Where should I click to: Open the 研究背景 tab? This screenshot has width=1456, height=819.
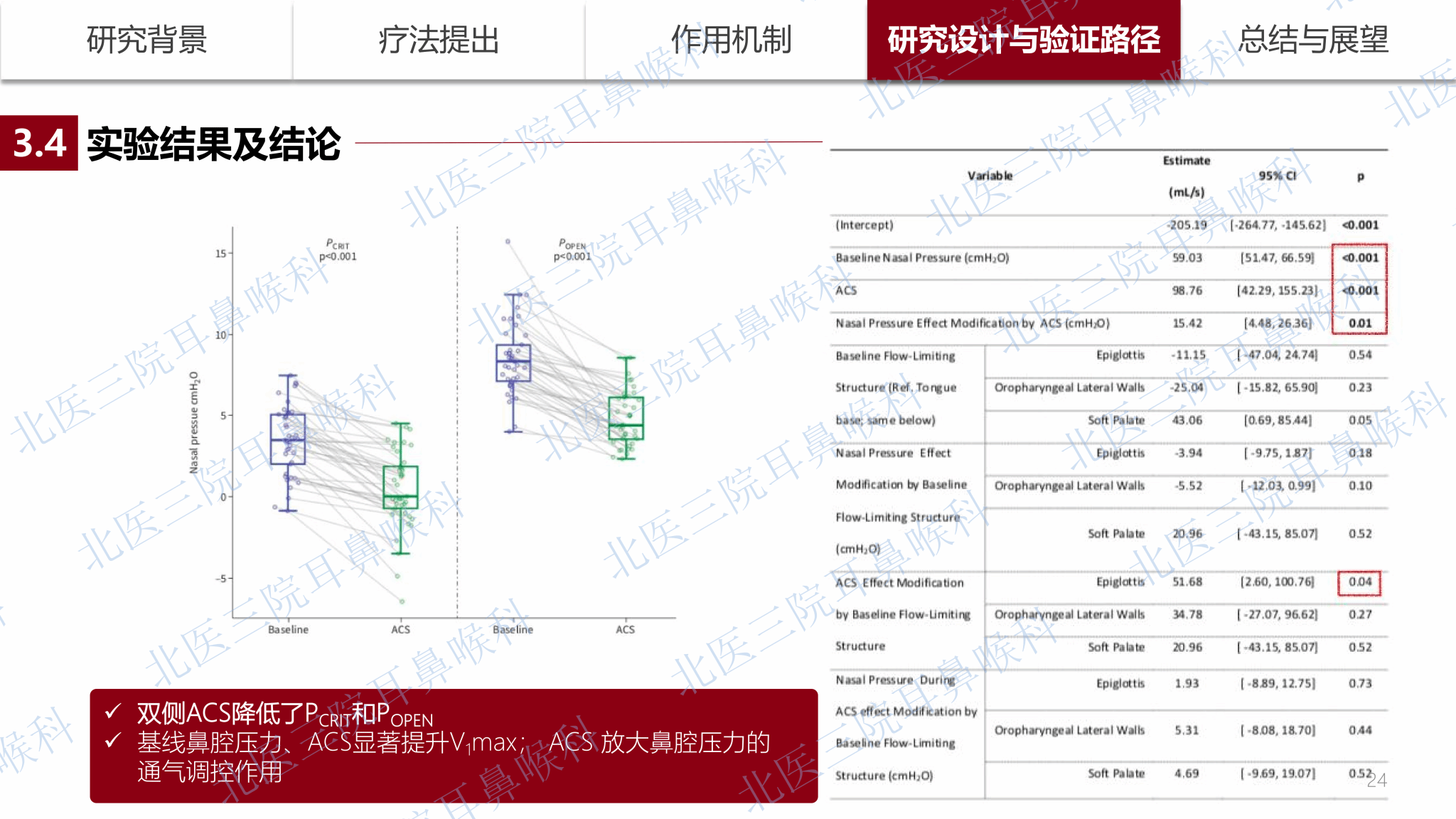tap(146, 40)
